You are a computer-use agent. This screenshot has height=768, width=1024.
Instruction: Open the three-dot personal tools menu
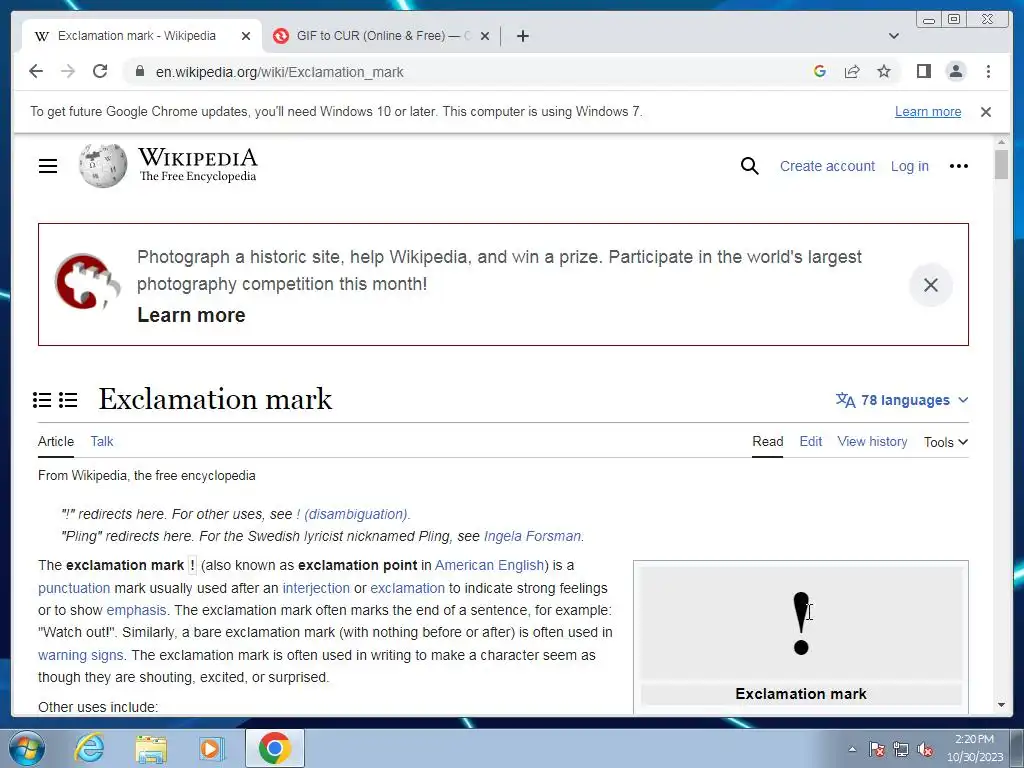(x=959, y=166)
